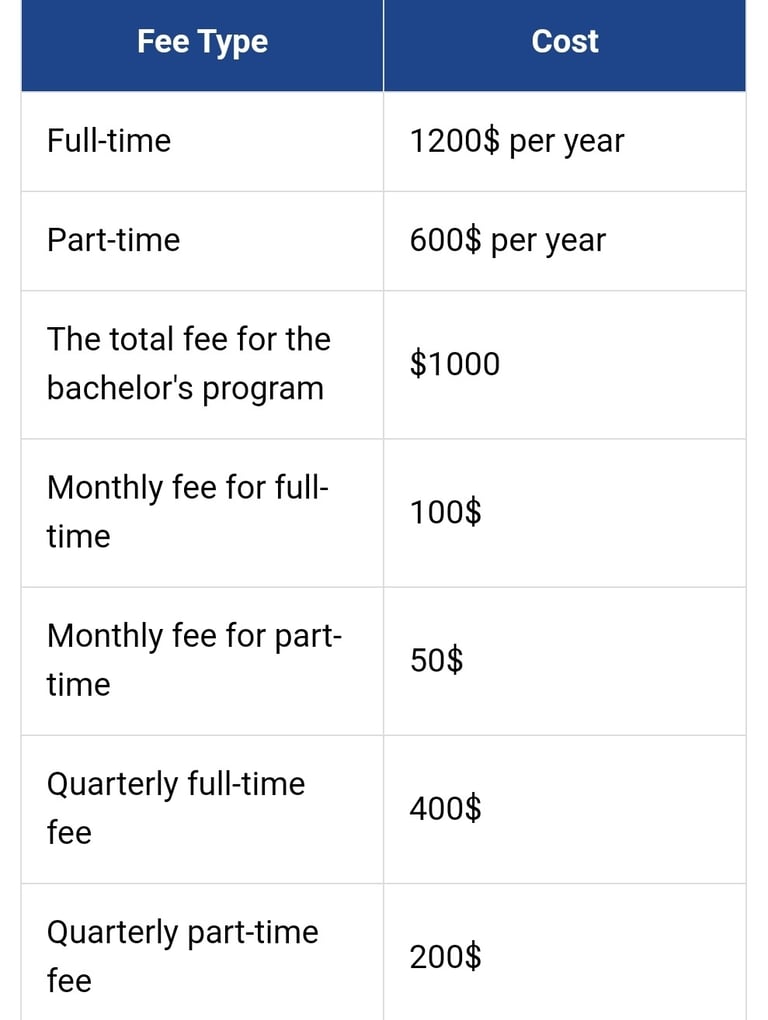
Task: Click the Fee Type column header
Action: (202, 42)
